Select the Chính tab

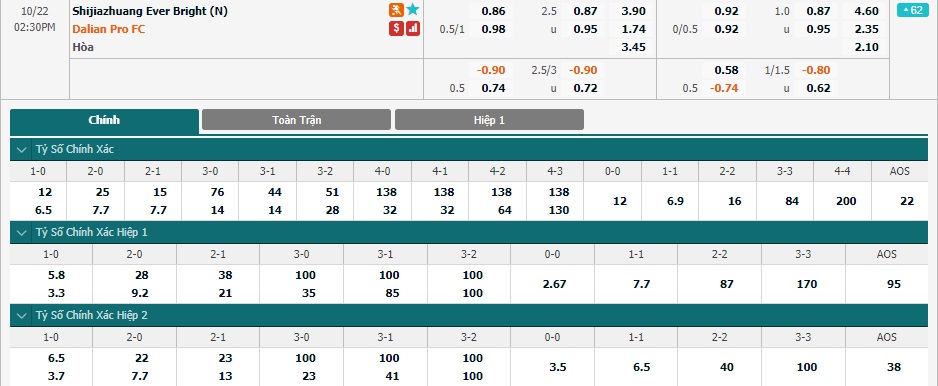click(x=104, y=120)
